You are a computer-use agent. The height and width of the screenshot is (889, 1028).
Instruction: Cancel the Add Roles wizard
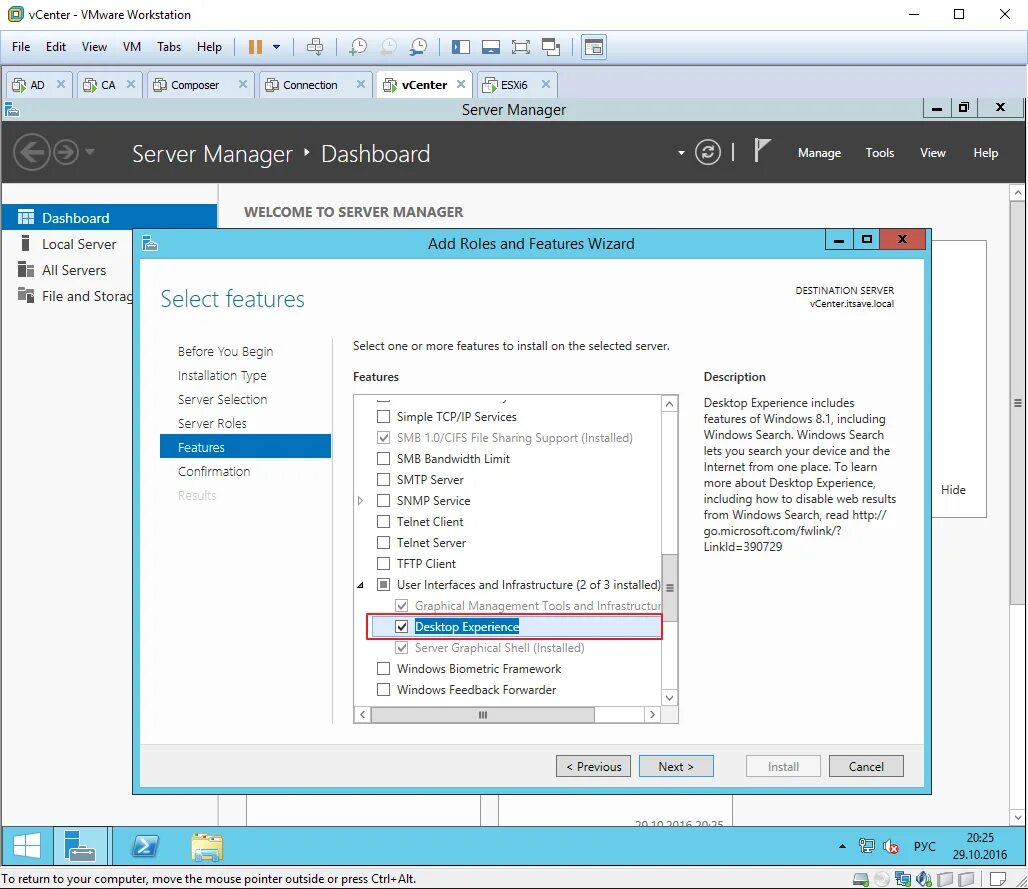pos(866,766)
